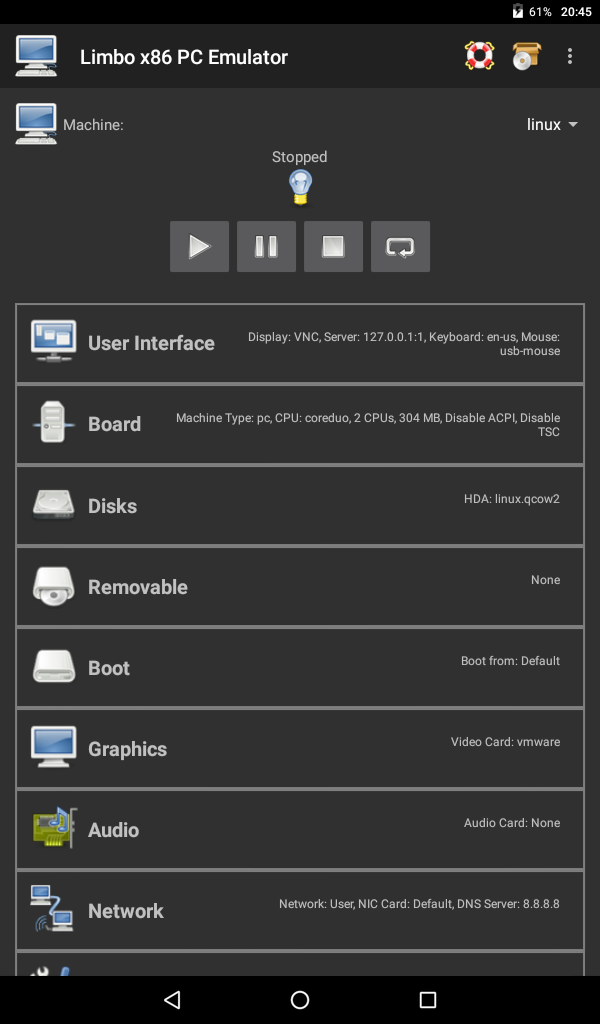Open the CD package import icon
Image resolution: width=600 pixels, height=1024 pixels.
pos(526,56)
